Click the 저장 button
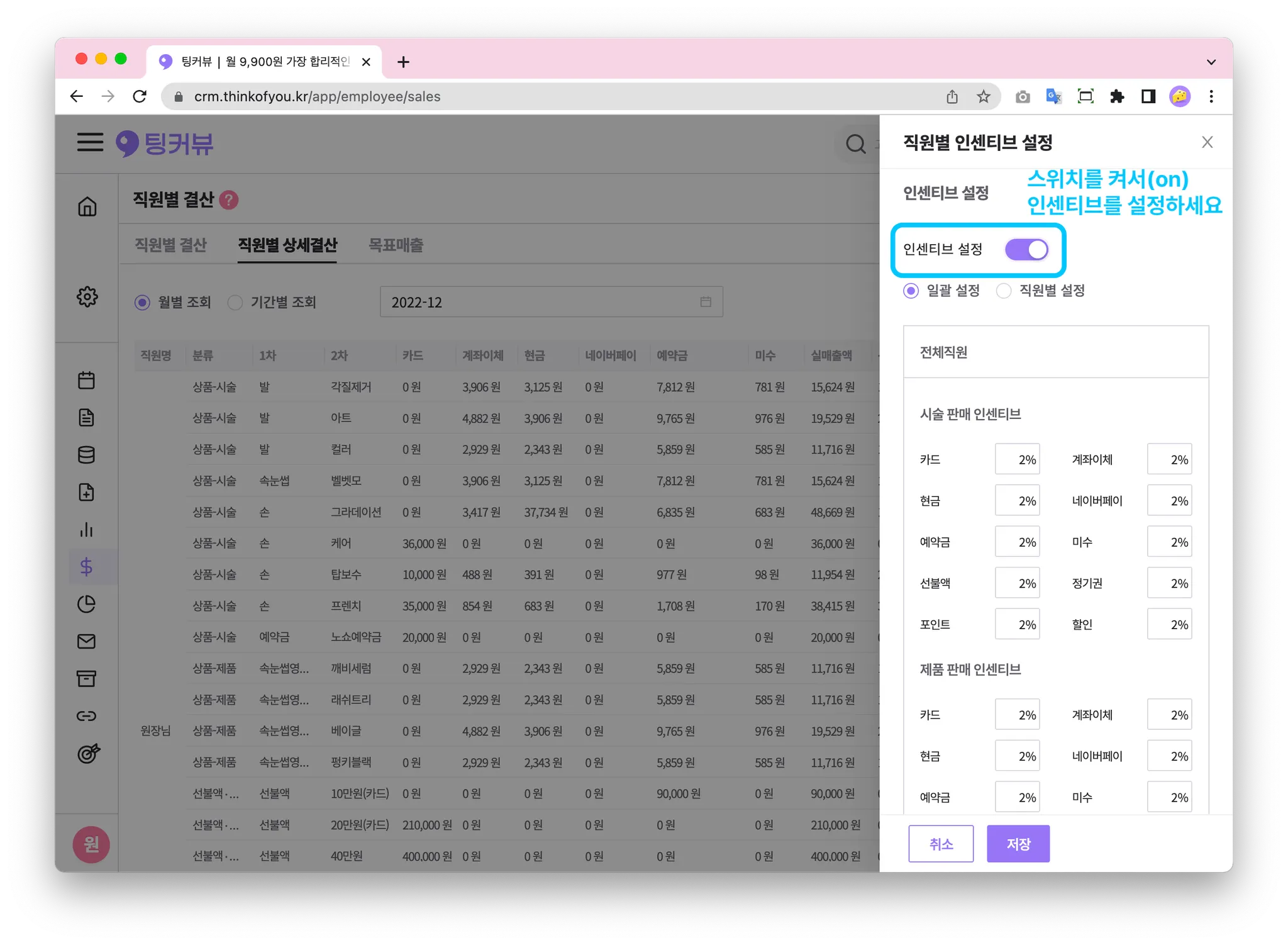1288x945 pixels. tap(1018, 844)
